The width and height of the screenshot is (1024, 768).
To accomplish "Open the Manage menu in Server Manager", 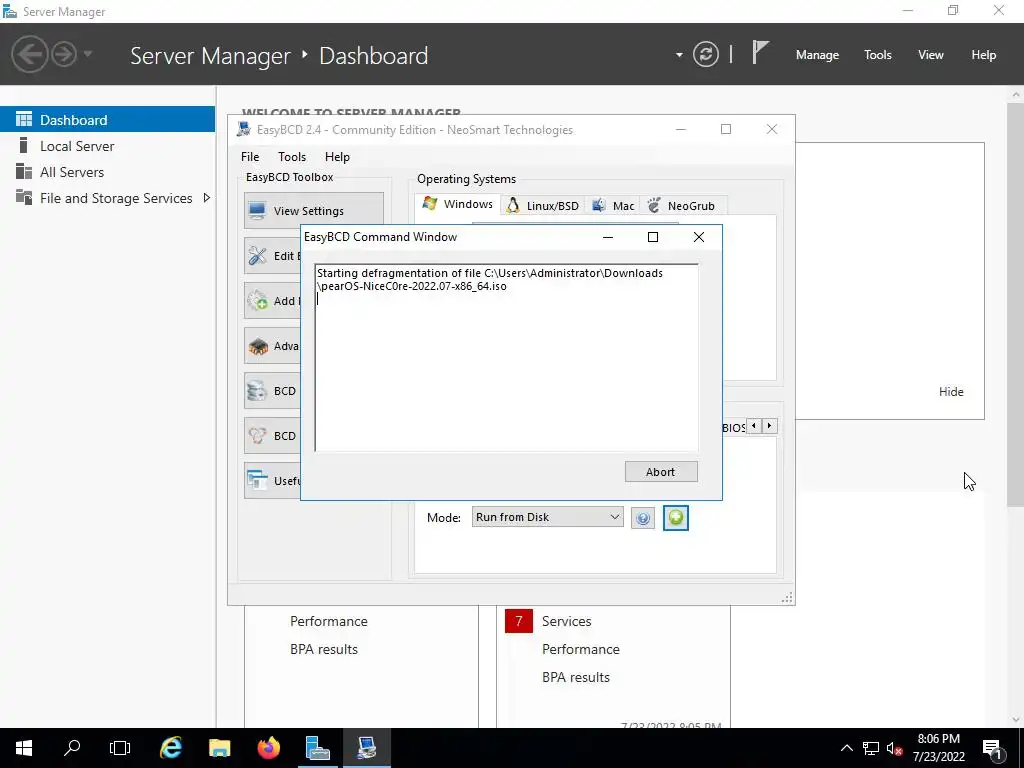I will tap(817, 55).
